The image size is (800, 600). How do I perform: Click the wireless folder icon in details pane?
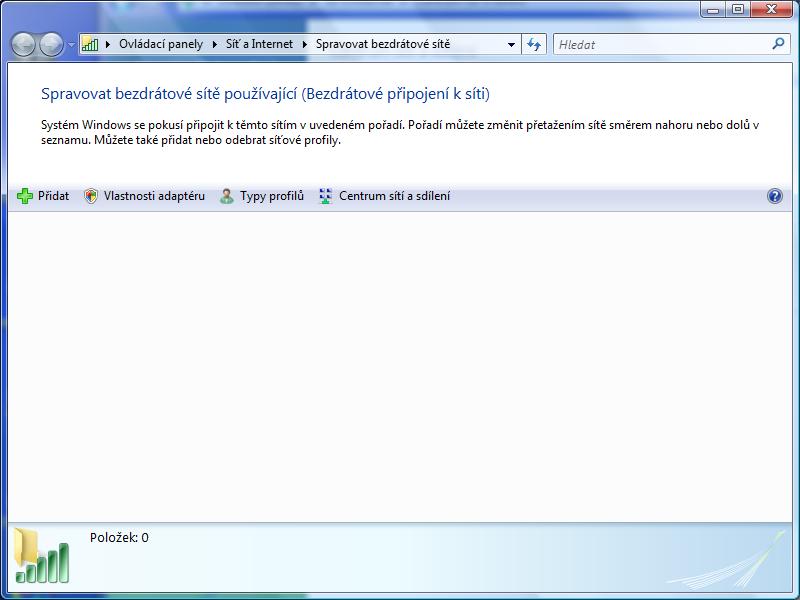coord(41,555)
